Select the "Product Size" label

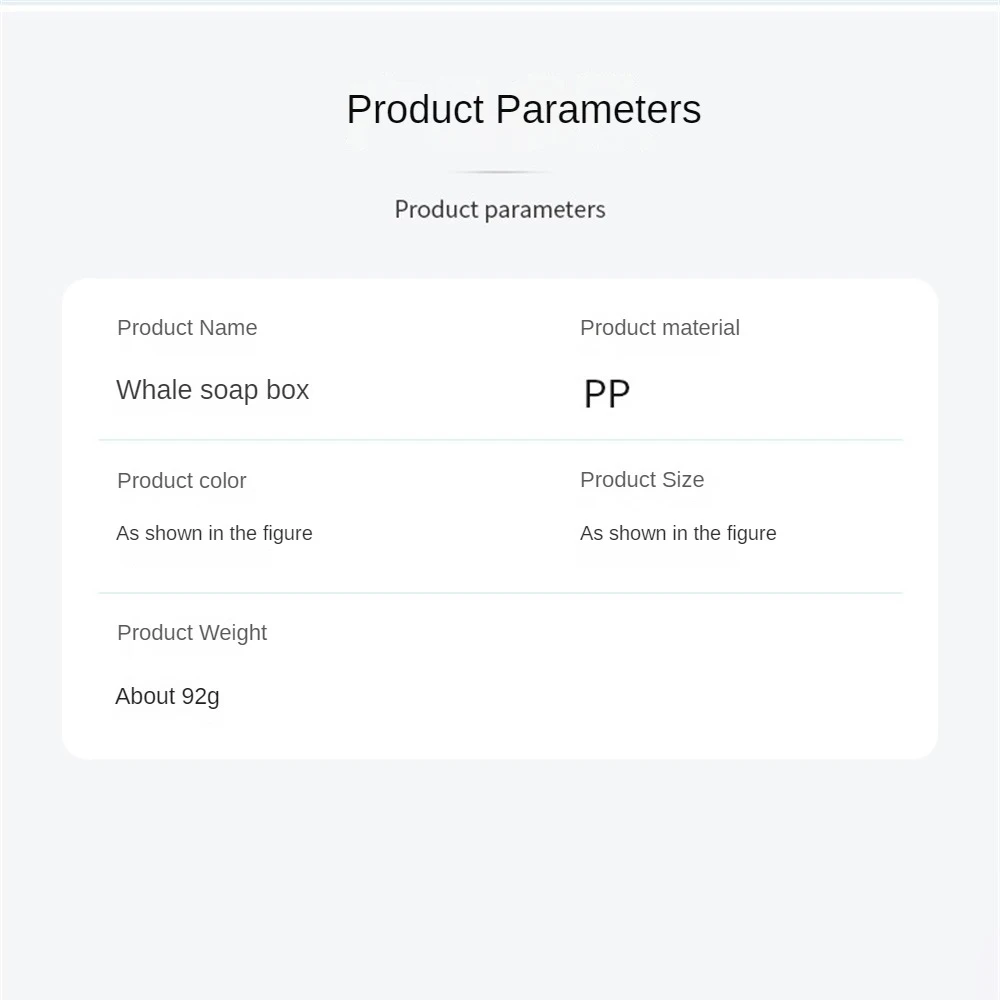[x=641, y=480]
